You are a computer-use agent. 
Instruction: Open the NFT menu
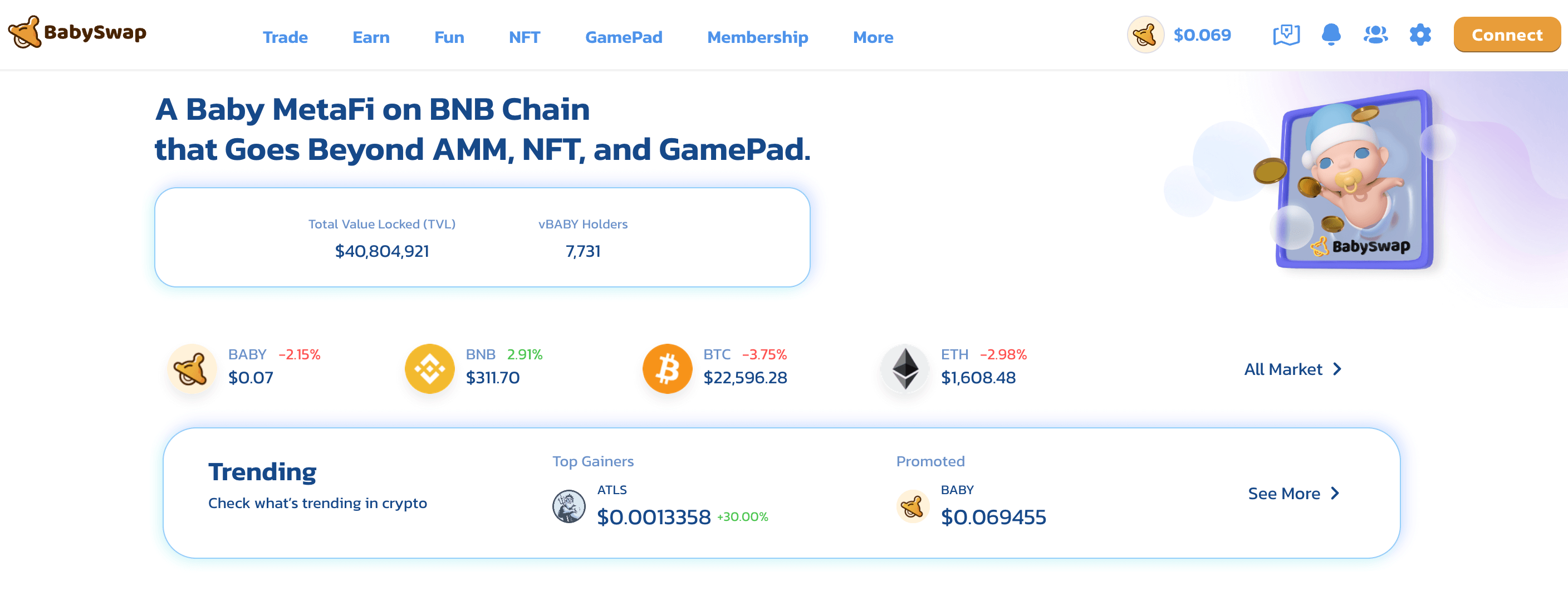(524, 37)
